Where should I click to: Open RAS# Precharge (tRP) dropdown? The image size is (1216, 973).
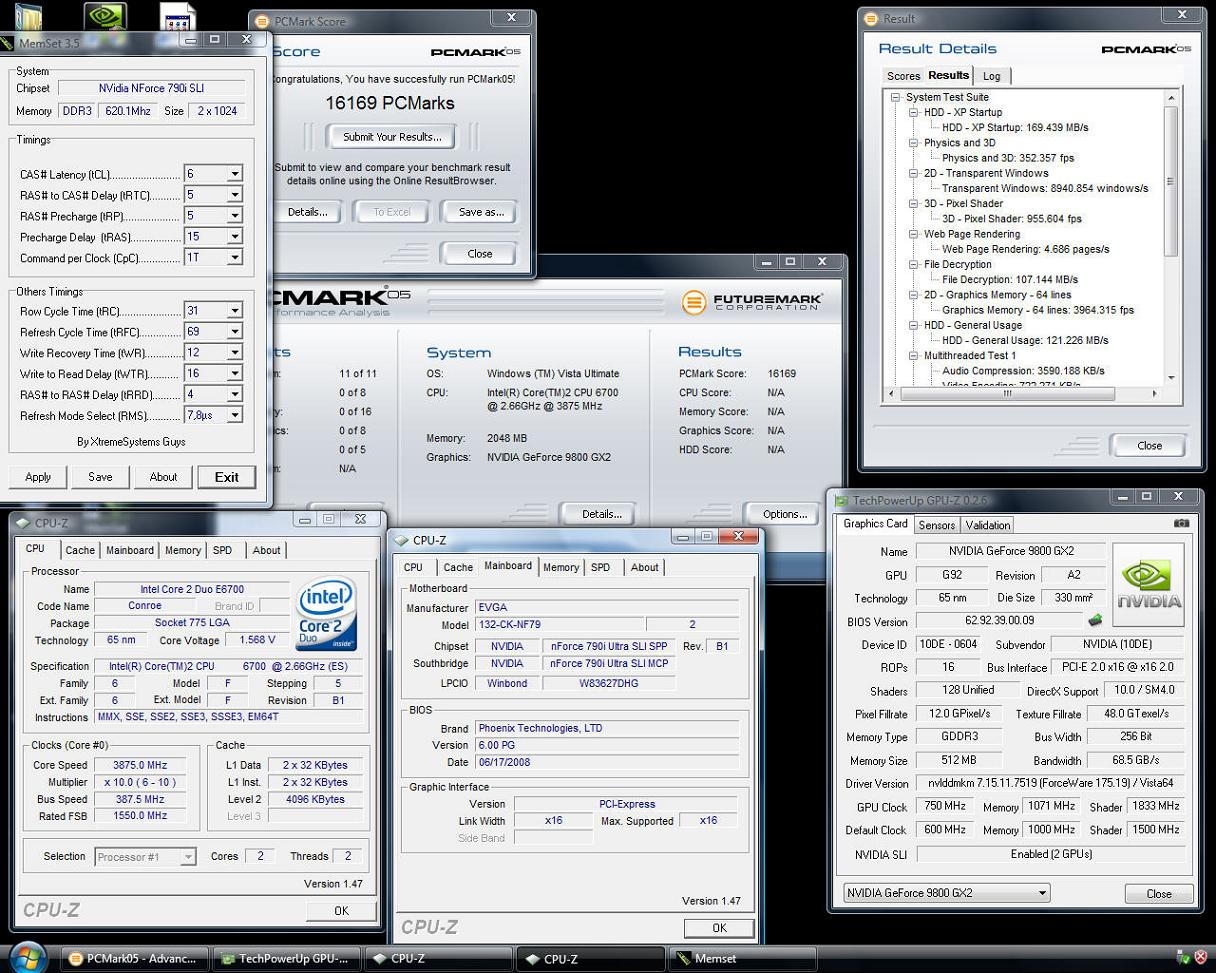(x=234, y=216)
